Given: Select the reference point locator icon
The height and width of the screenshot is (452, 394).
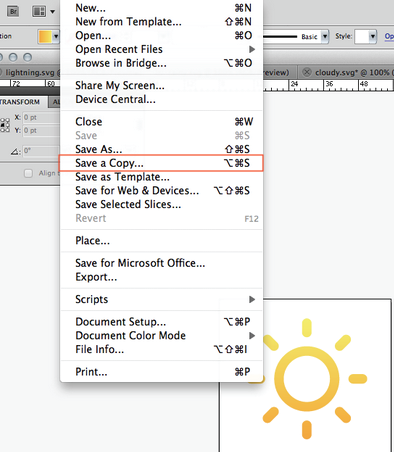Looking at the screenshot, I should (5, 125).
